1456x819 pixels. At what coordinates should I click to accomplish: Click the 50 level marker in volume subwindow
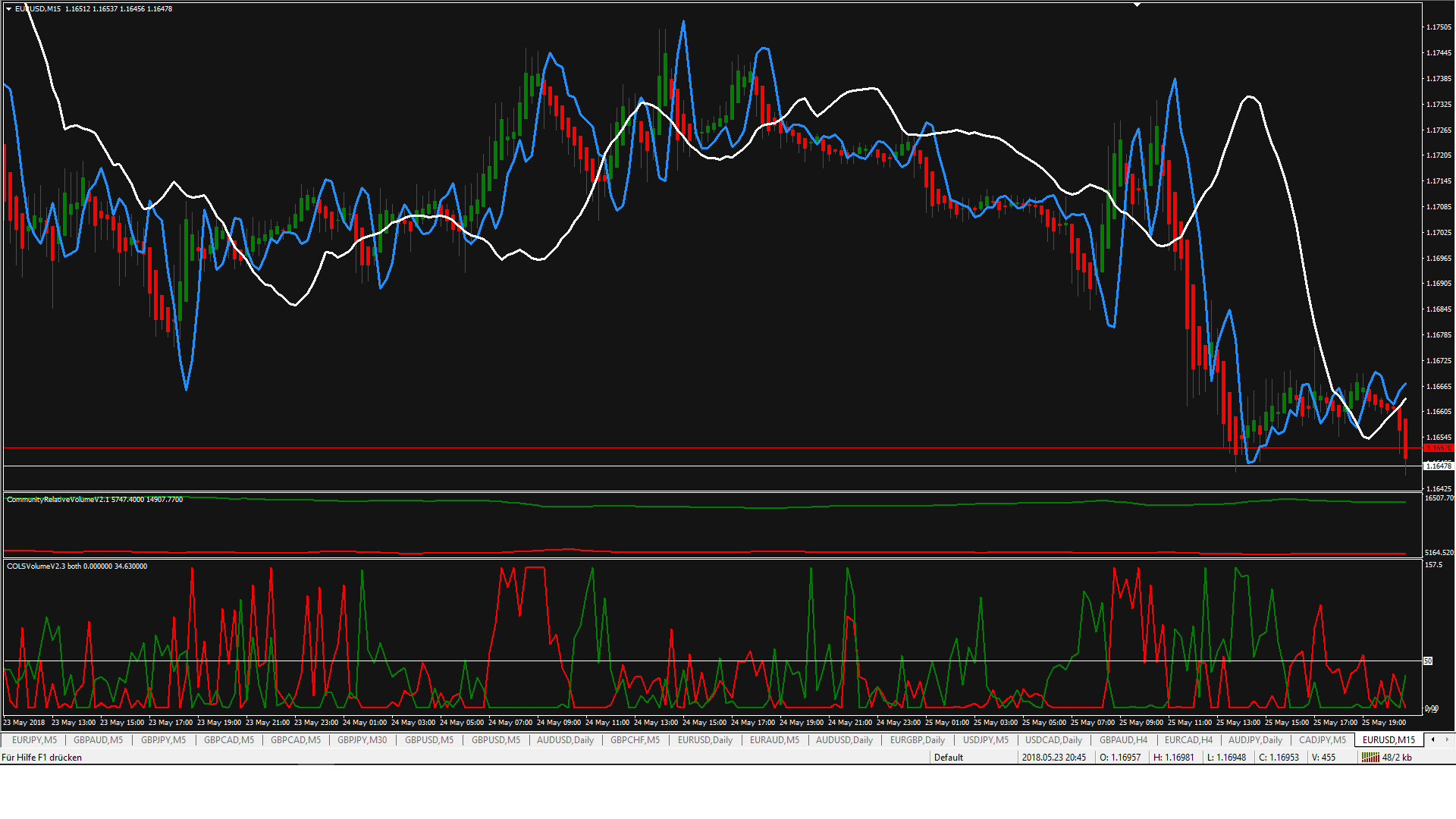coord(1428,661)
